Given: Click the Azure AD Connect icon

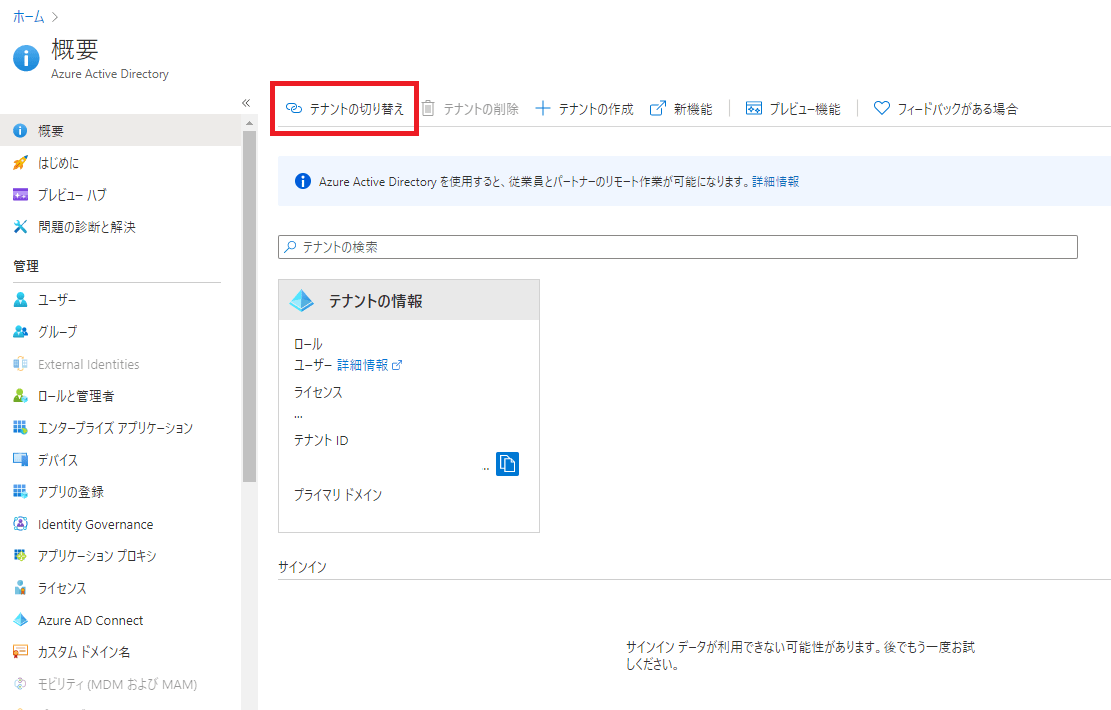Looking at the screenshot, I should pos(21,620).
